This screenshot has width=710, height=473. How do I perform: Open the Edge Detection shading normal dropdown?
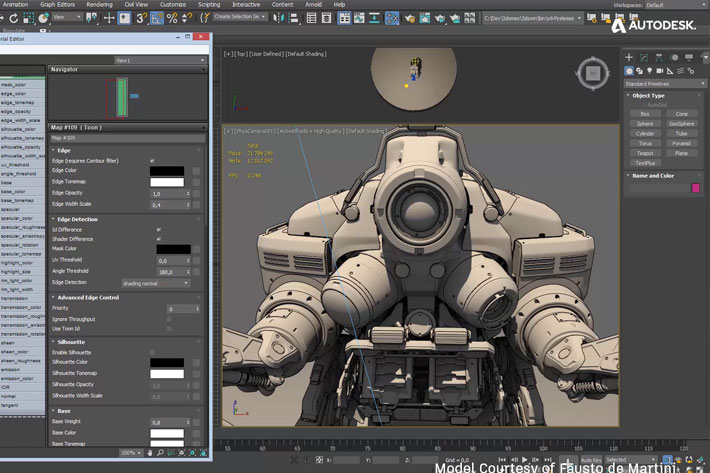coord(155,283)
